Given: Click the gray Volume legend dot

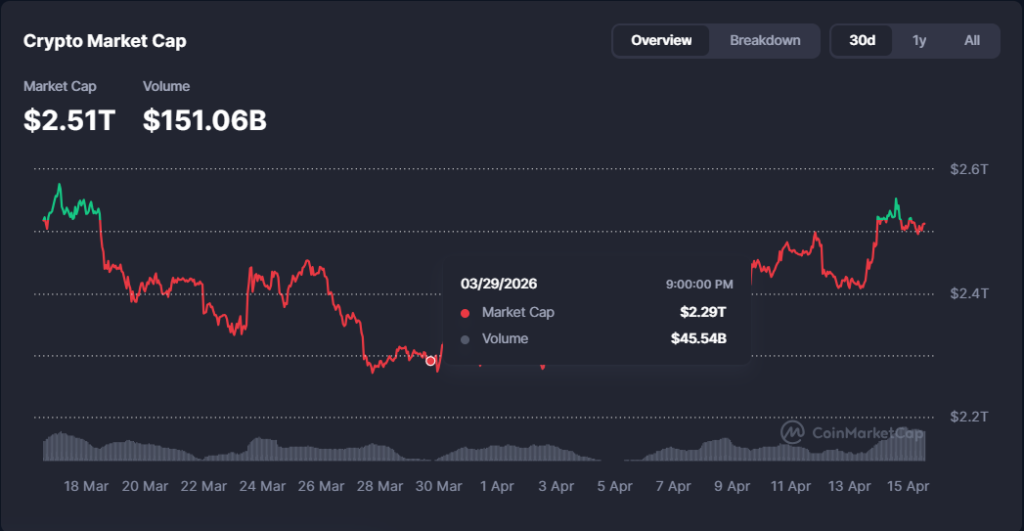Looking at the screenshot, I should [465, 340].
